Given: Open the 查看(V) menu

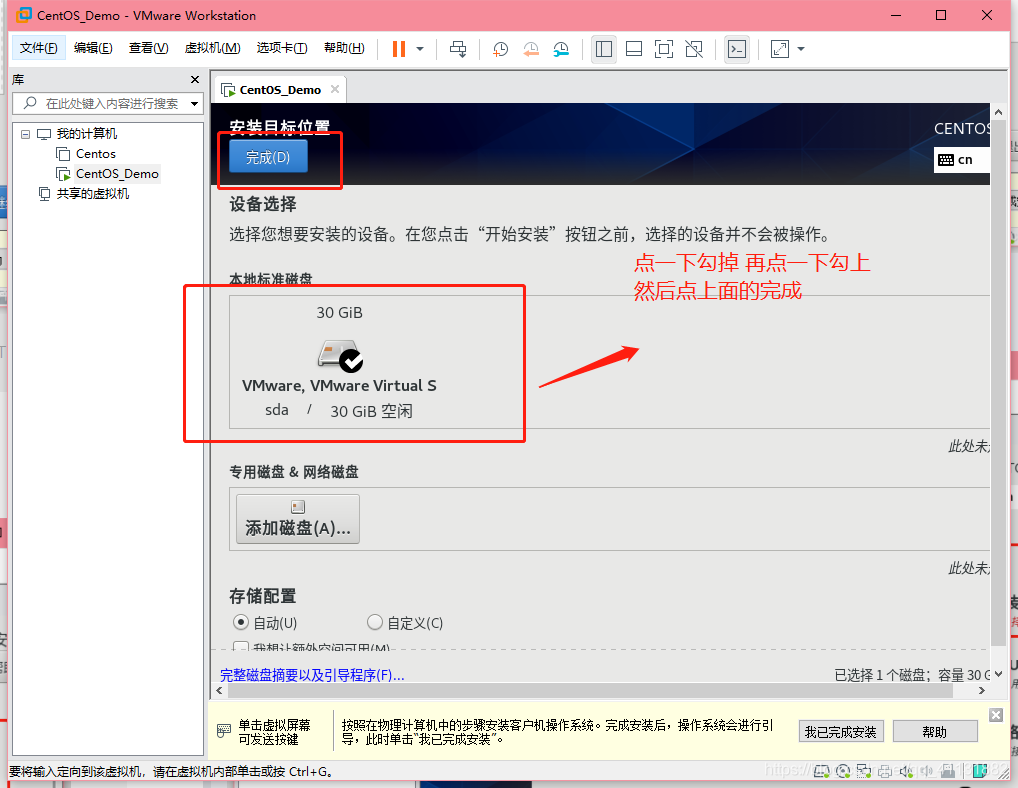Looking at the screenshot, I should tap(148, 48).
